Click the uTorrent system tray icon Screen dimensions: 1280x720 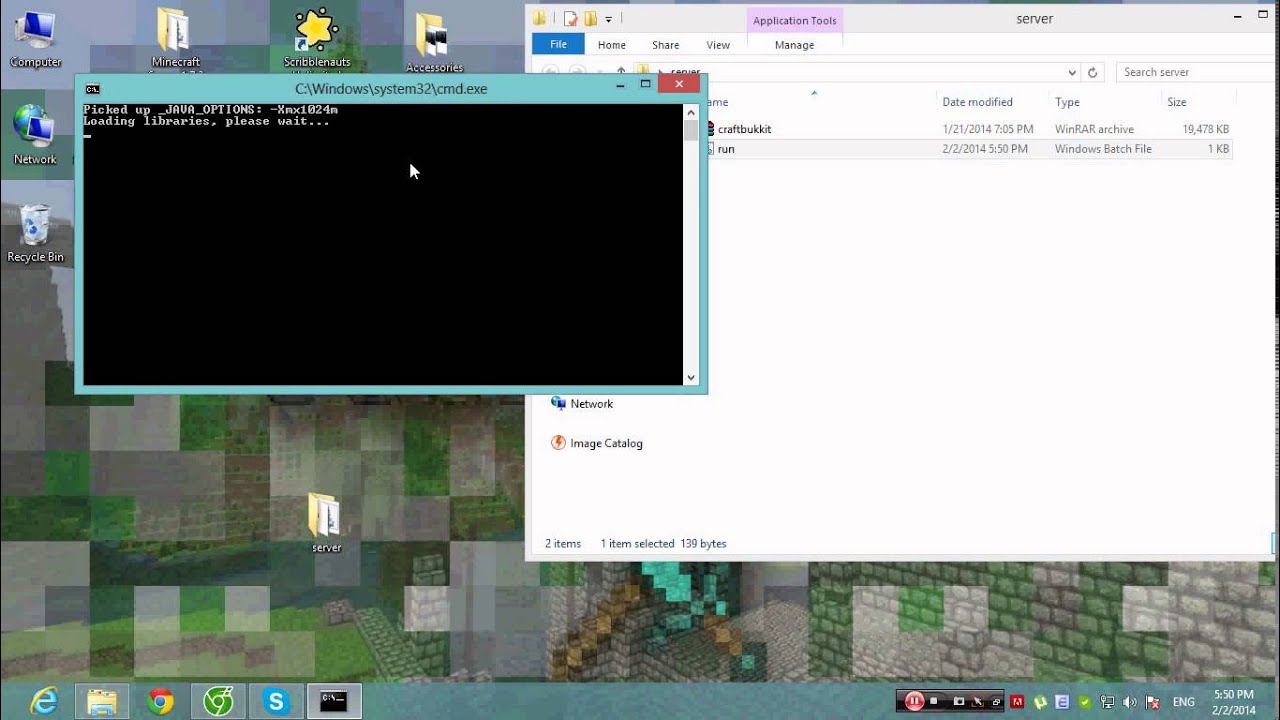pos(1040,702)
